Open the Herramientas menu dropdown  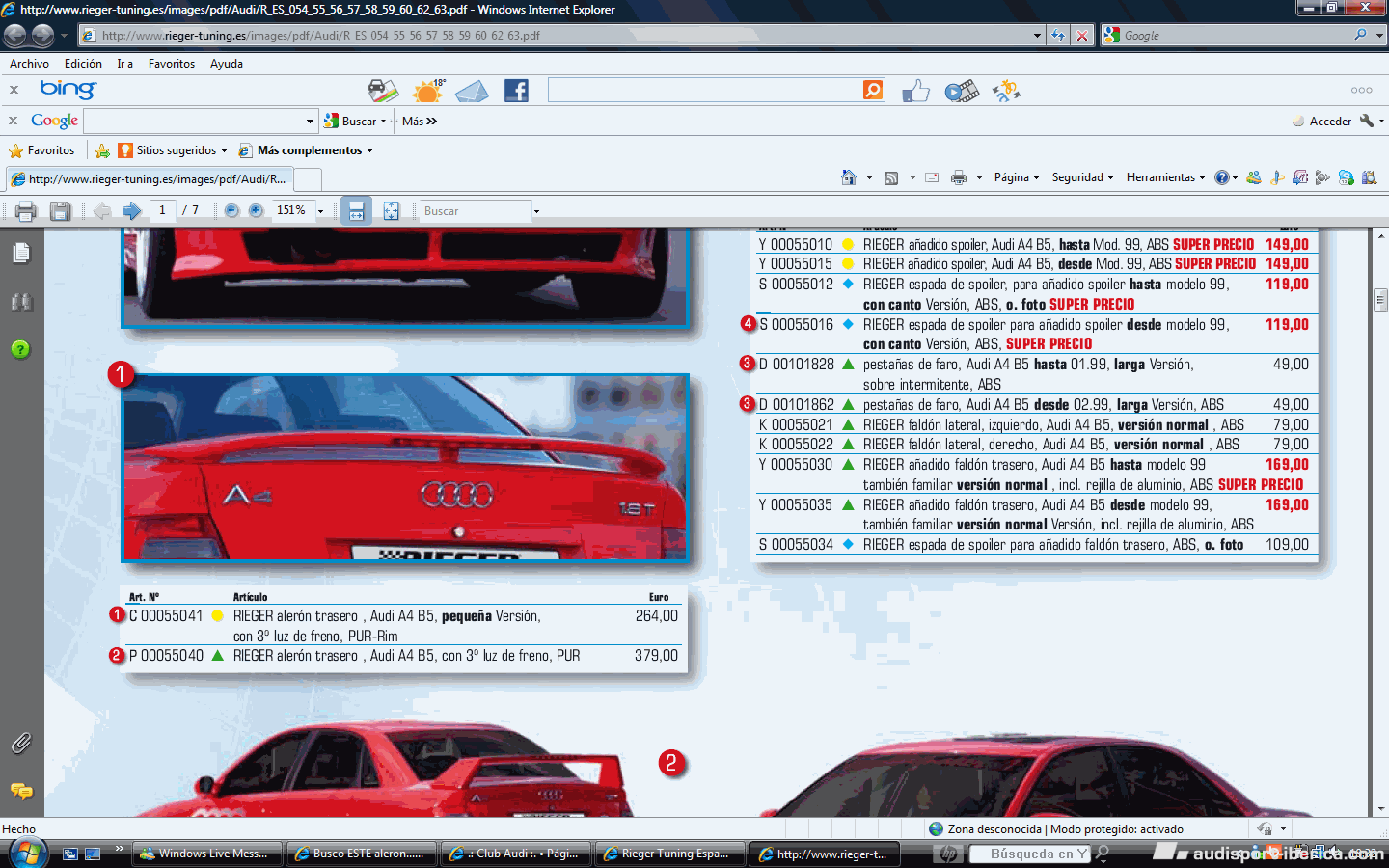pyautogui.click(x=1165, y=177)
